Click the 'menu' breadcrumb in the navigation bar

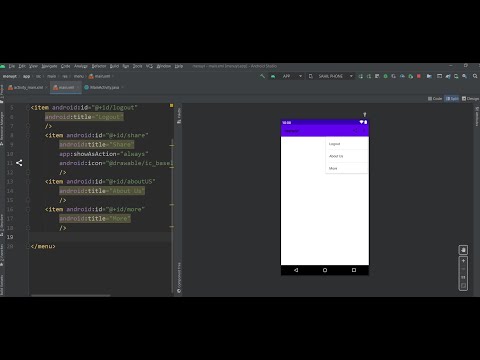tap(79, 76)
